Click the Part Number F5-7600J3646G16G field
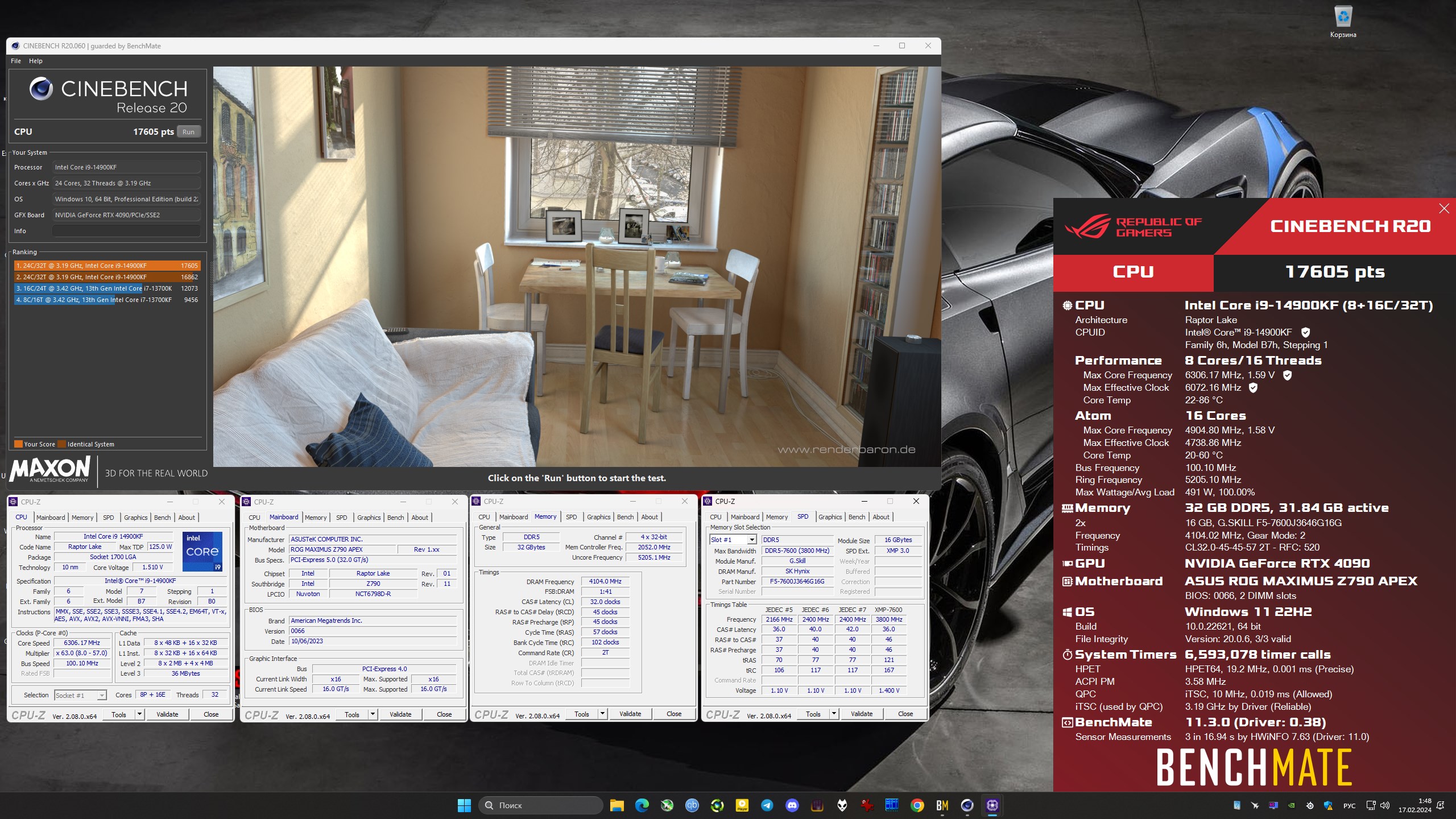Image resolution: width=1456 pixels, height=819 pixels. pyautogui.click(x=797, y=581)
